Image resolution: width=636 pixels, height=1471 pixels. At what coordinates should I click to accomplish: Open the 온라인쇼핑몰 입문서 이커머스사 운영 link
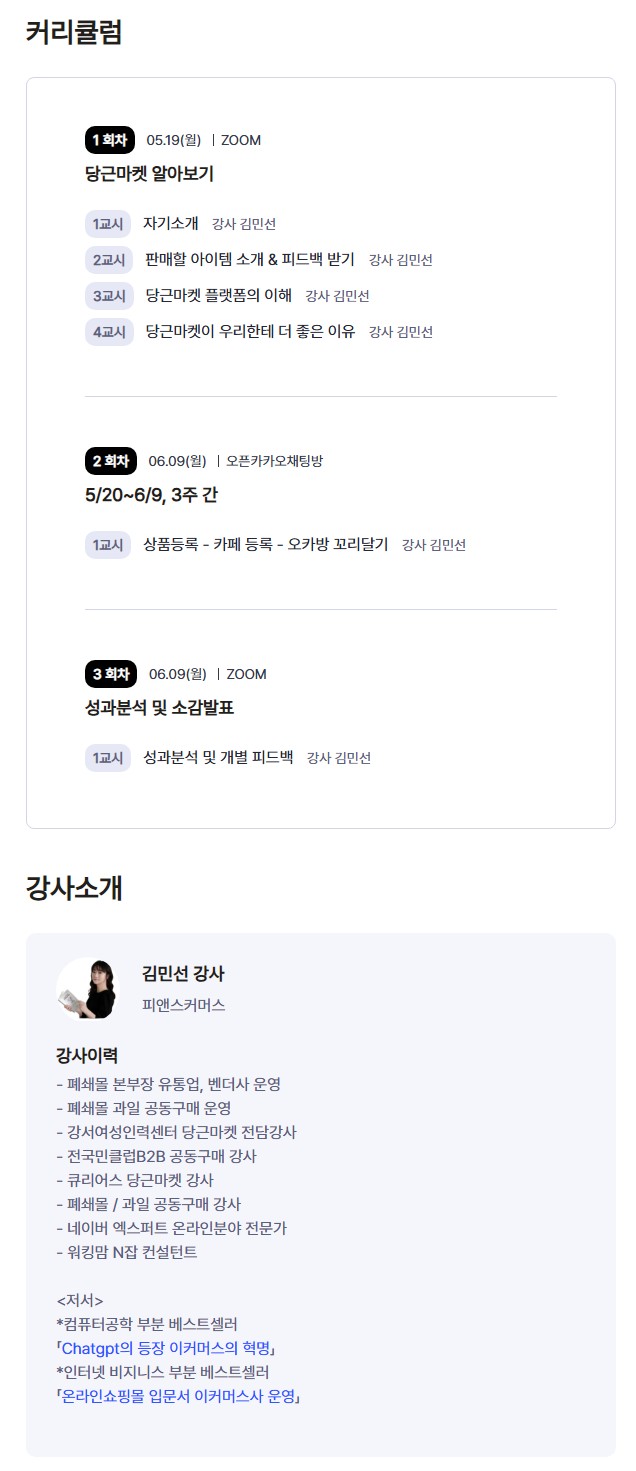[179, 1396]
